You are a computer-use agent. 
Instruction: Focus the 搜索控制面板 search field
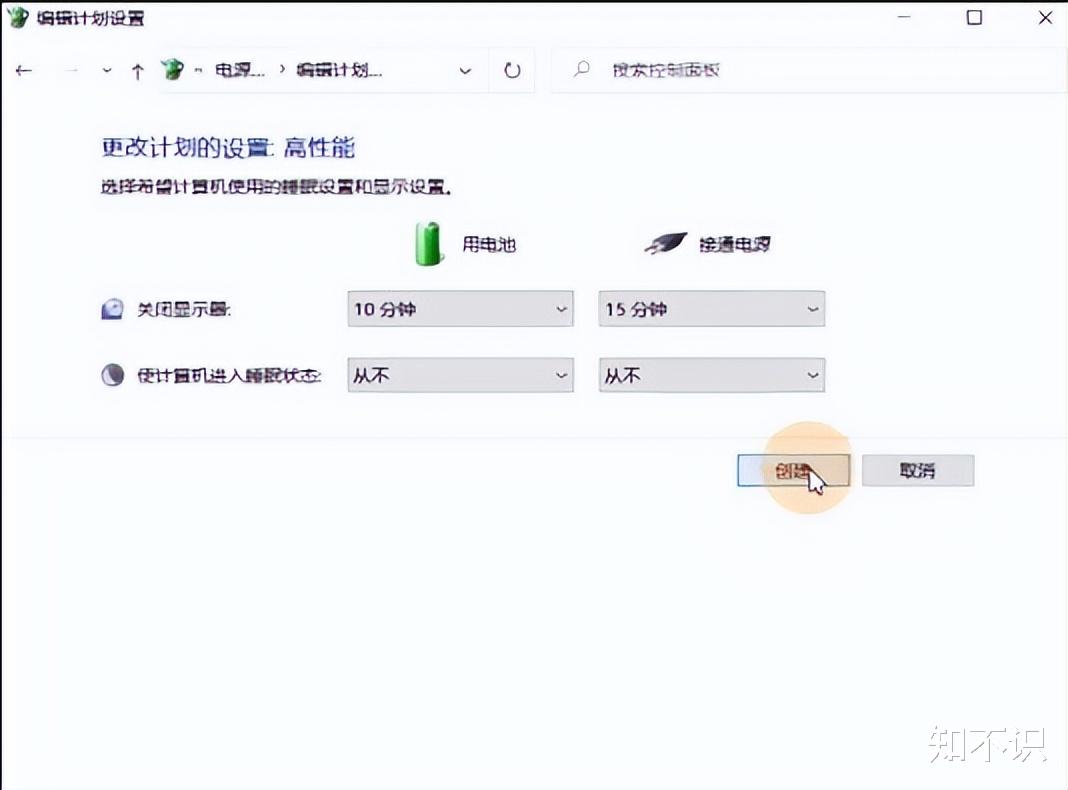[x=808, y=69]
